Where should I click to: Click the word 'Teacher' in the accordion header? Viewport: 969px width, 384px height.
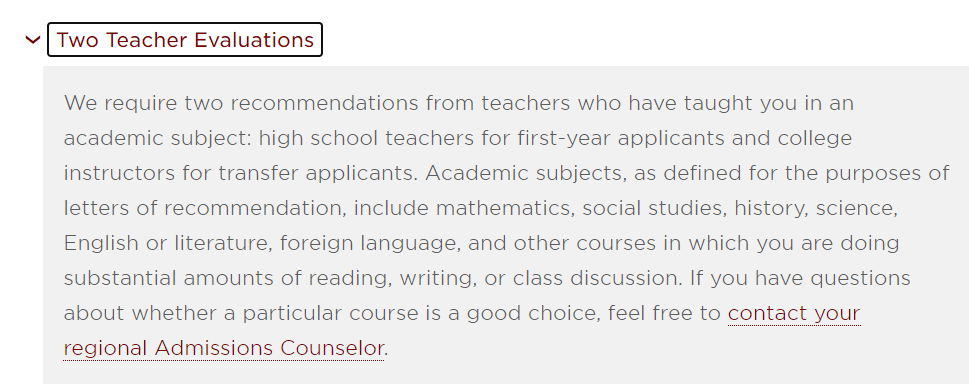click(146, 40)
